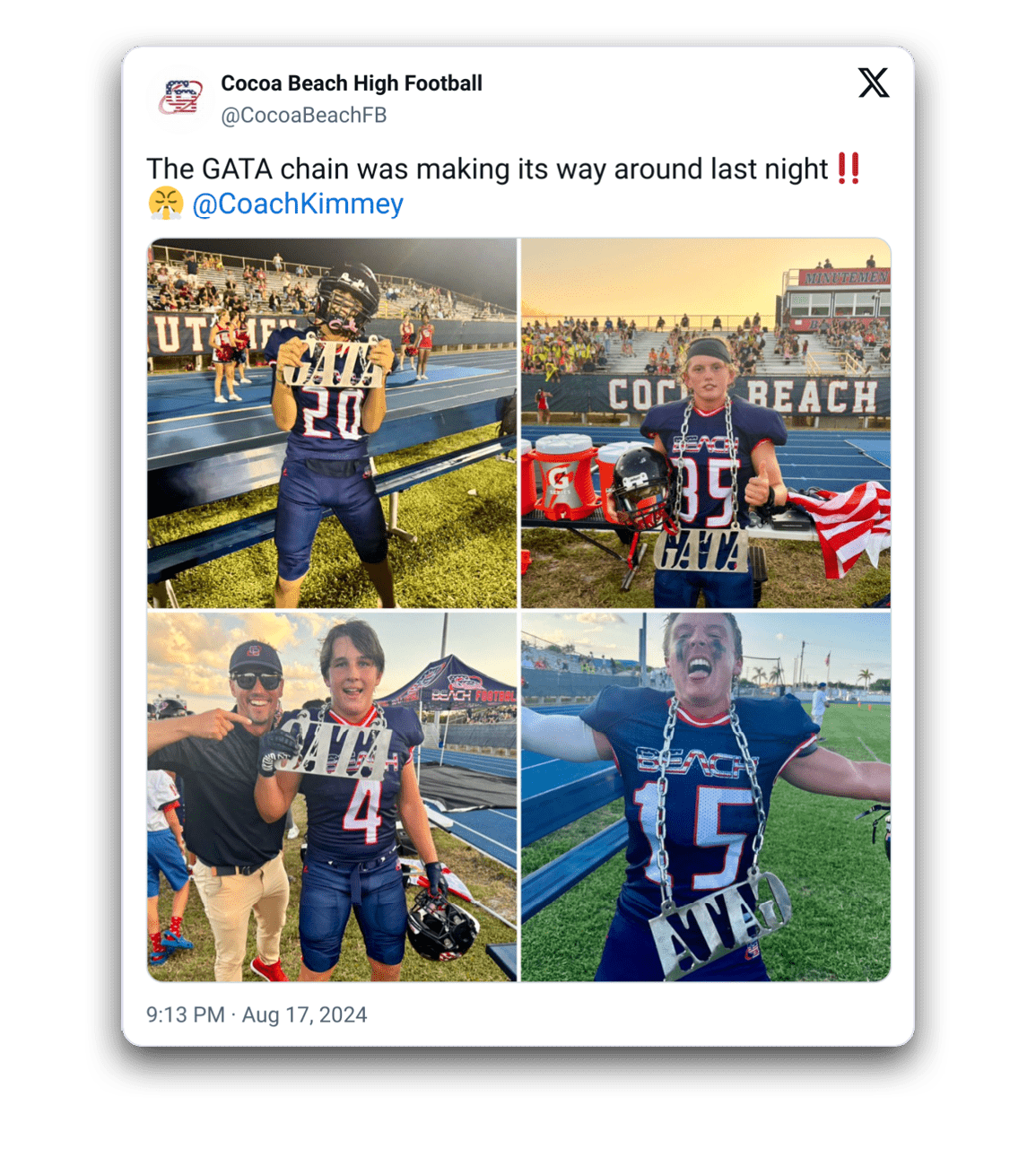Click the red double exclamation emoji
1036x1157 pixels.
point(849,169)
